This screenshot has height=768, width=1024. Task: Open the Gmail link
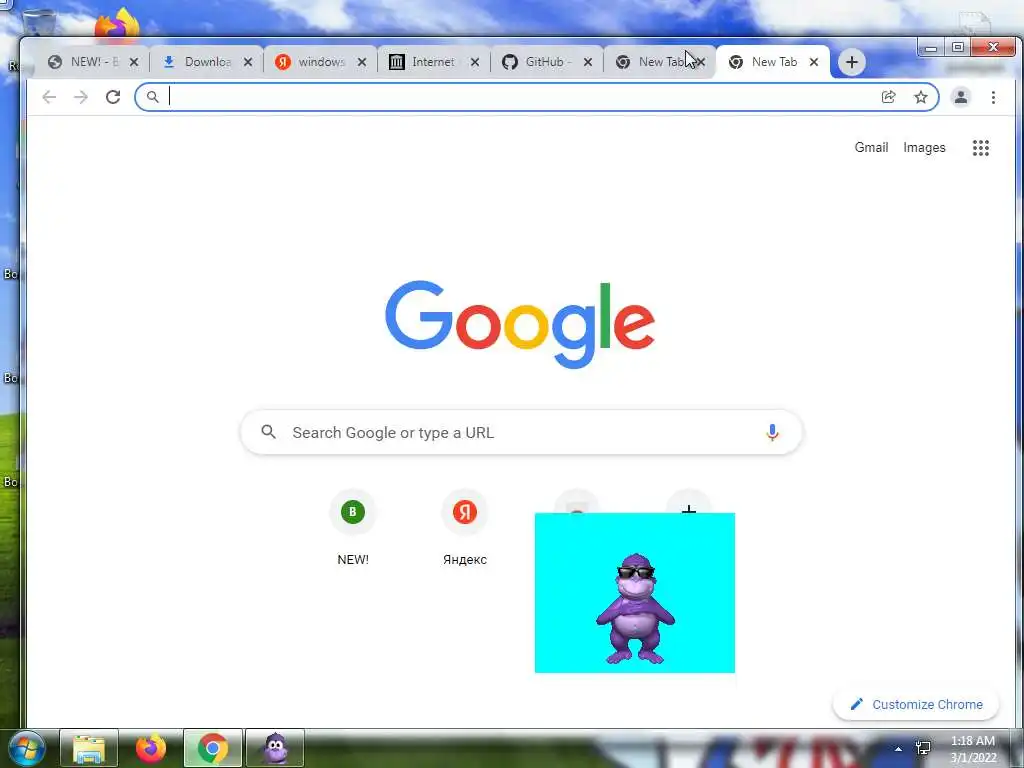click(x=871, y=148)
